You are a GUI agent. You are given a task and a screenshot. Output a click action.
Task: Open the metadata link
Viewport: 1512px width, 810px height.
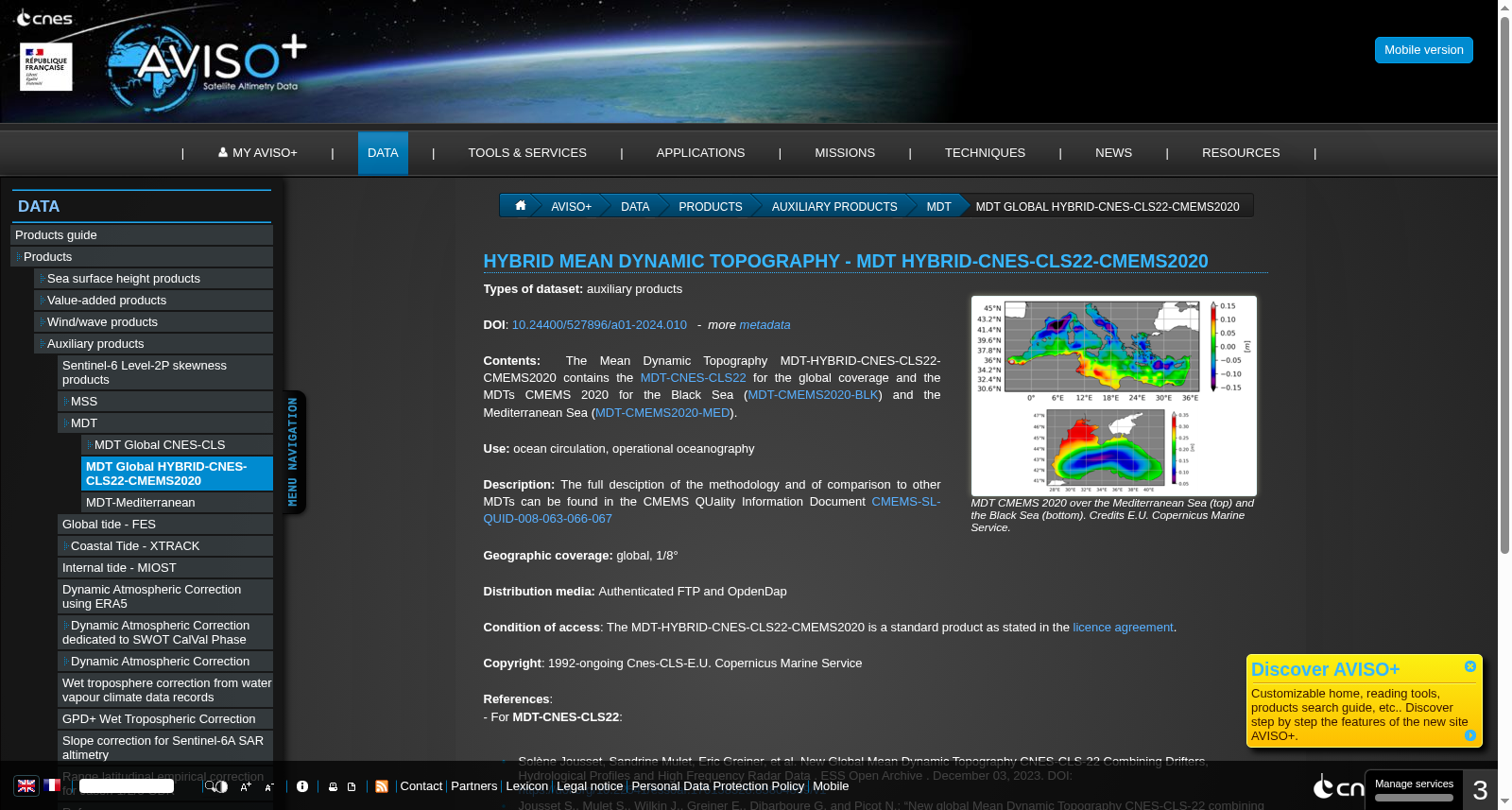765,324
